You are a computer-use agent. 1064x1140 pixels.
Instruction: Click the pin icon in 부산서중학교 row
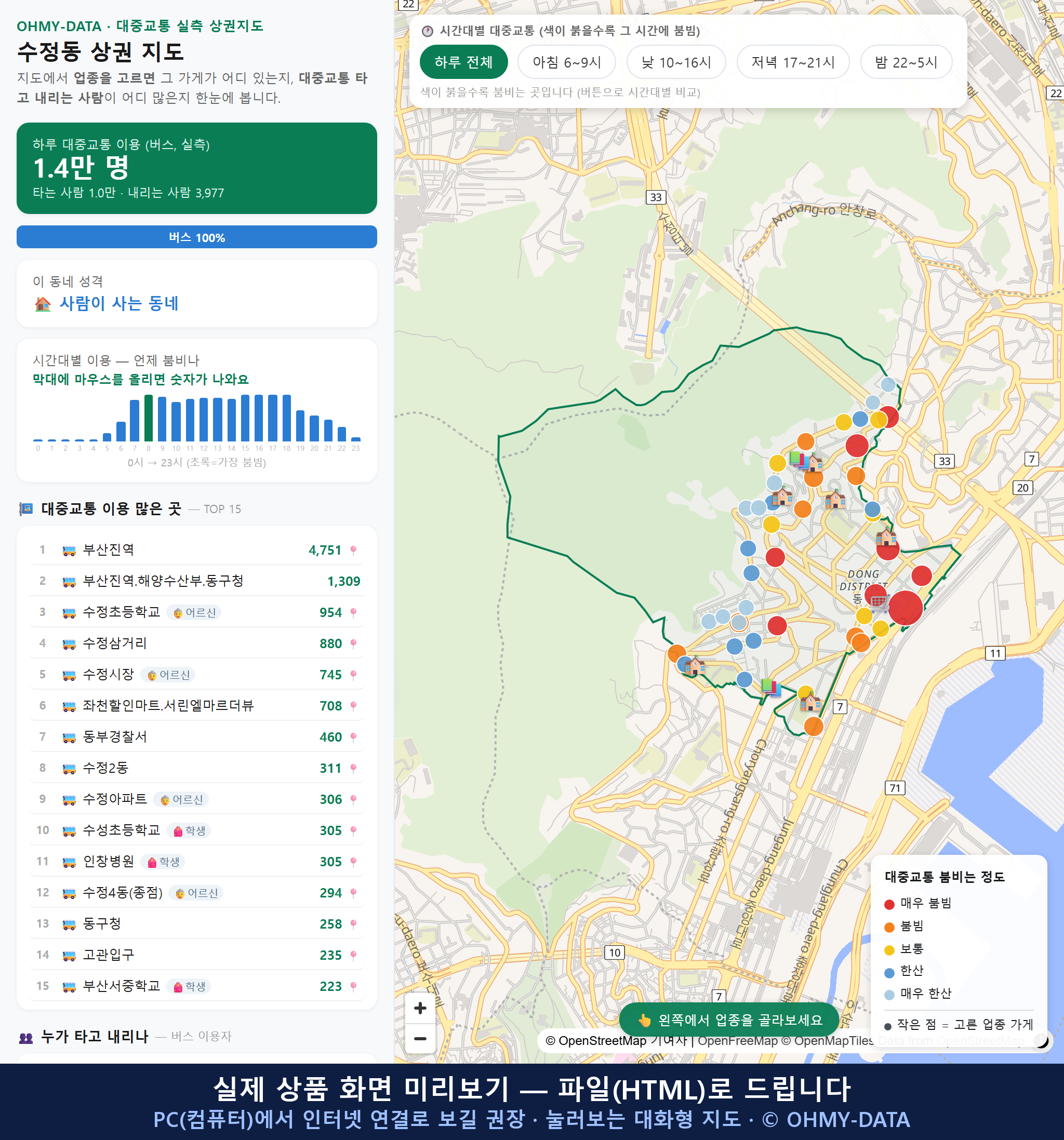tap(353, 986)
